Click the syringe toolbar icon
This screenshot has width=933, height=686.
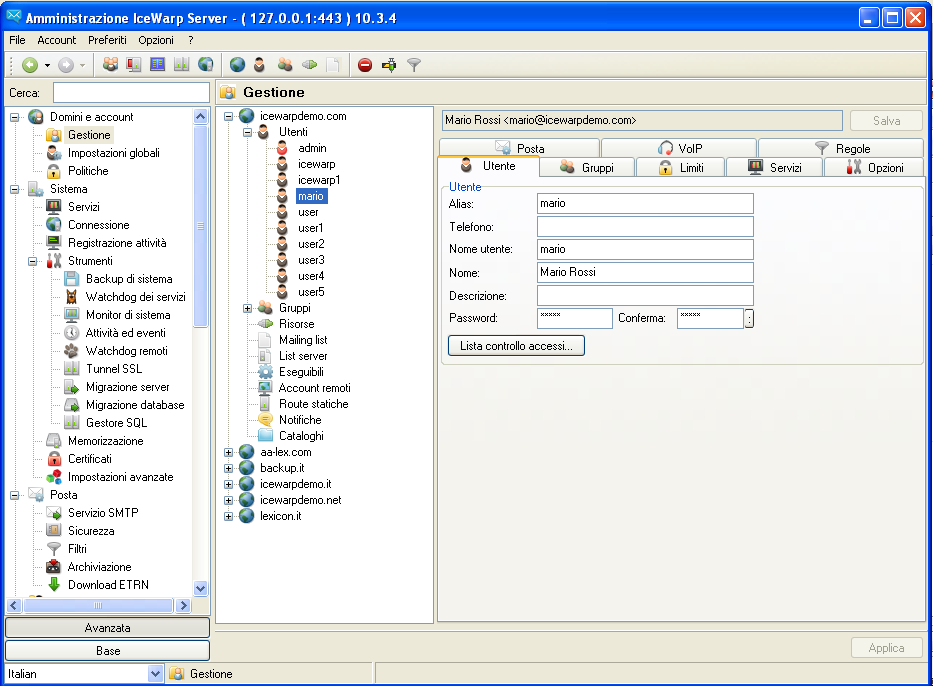[x=389, y=65]
